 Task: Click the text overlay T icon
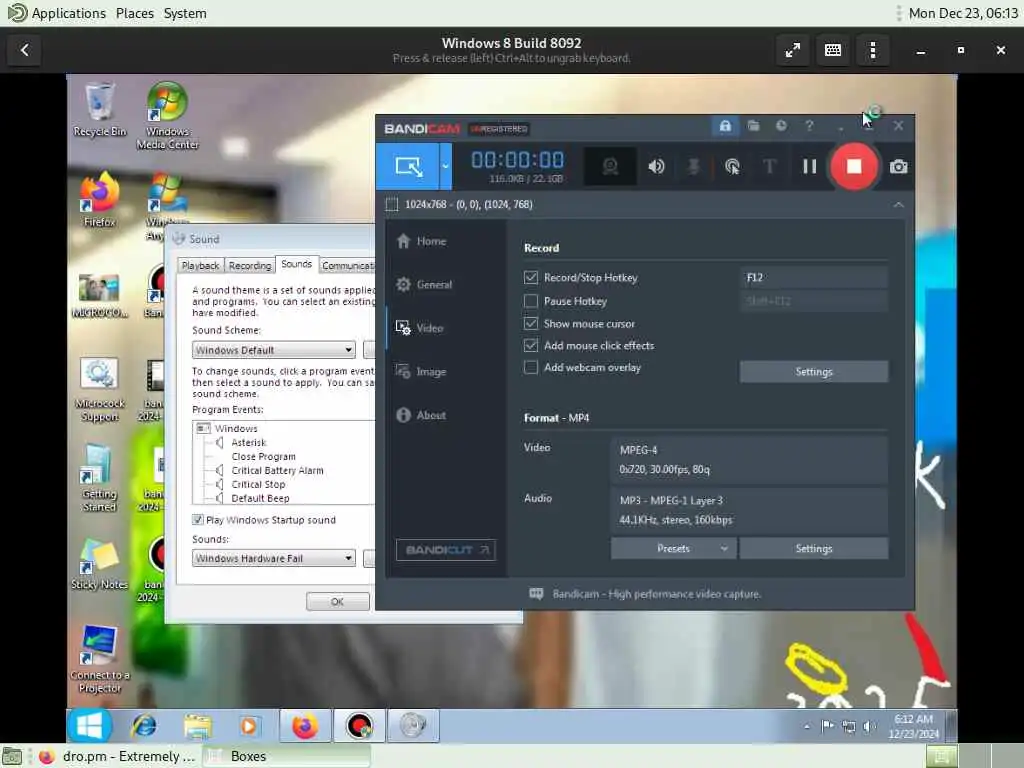tap(769, 167)
